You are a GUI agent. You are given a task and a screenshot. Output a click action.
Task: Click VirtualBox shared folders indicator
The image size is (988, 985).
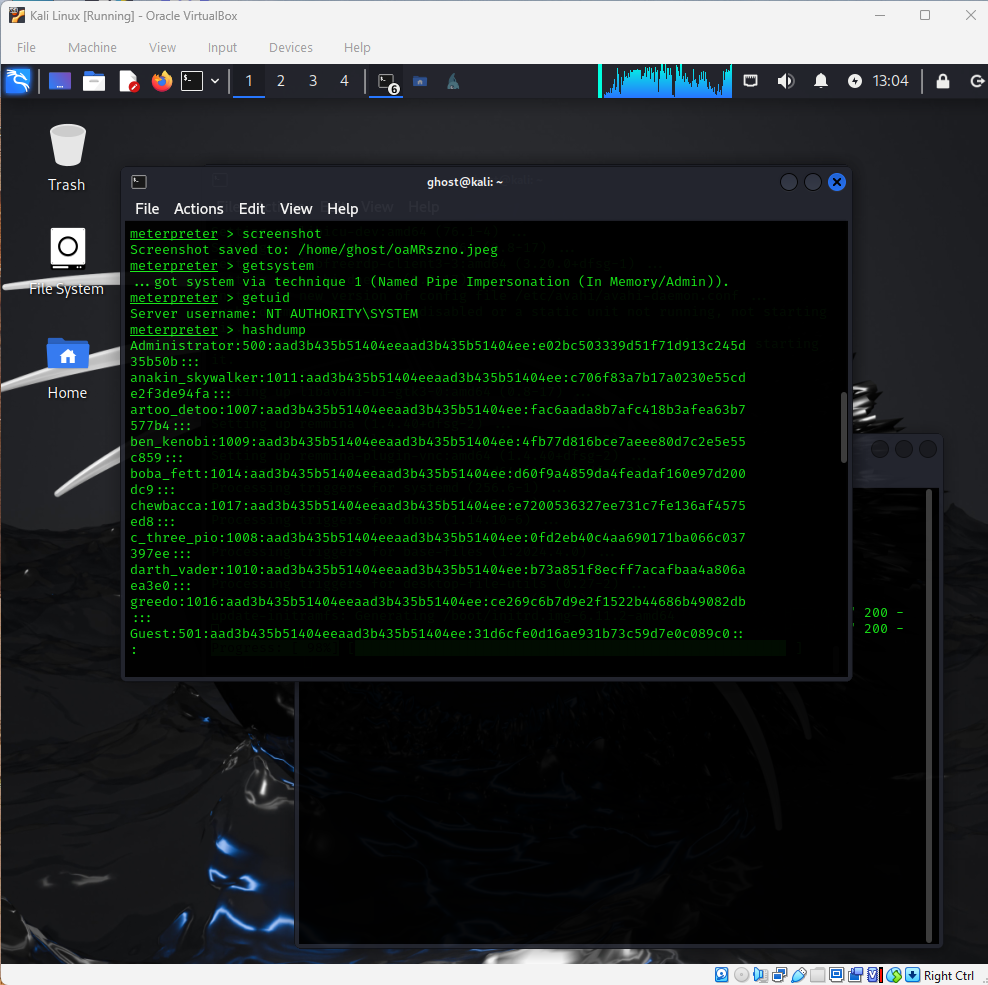(817, 975)
